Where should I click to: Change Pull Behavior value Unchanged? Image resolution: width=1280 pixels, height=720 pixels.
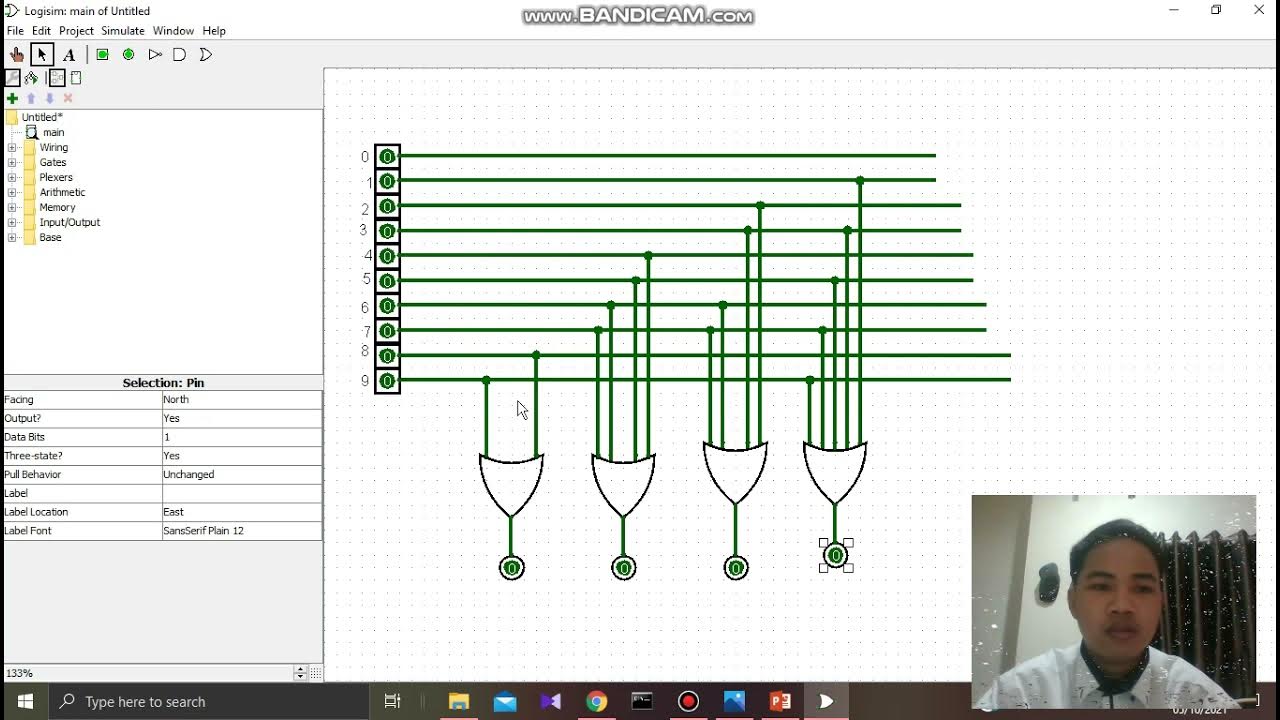pyautogui.click(x=242, y=474)
